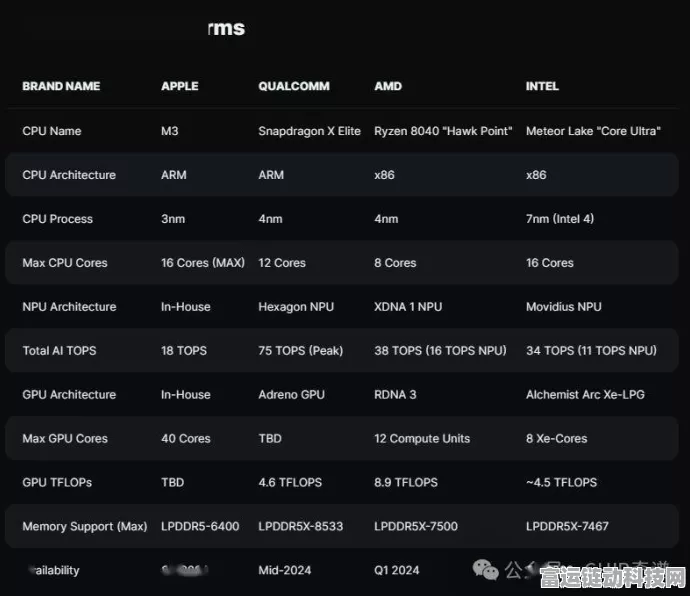The height and width of the screenshot is (596, 690).
Task: Select 34 TOPS (11 TOPS NPU) cell
Action: [x=591, y=351]
